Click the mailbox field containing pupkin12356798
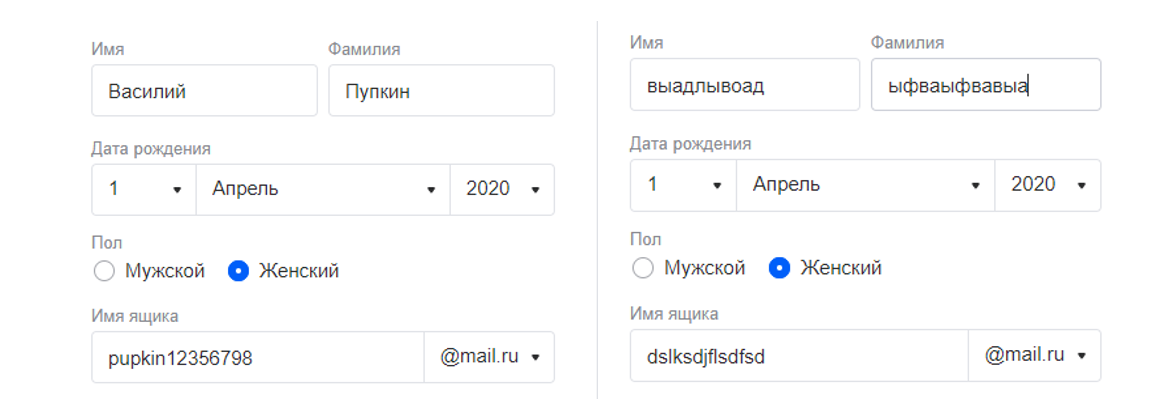 pos(257,357)
